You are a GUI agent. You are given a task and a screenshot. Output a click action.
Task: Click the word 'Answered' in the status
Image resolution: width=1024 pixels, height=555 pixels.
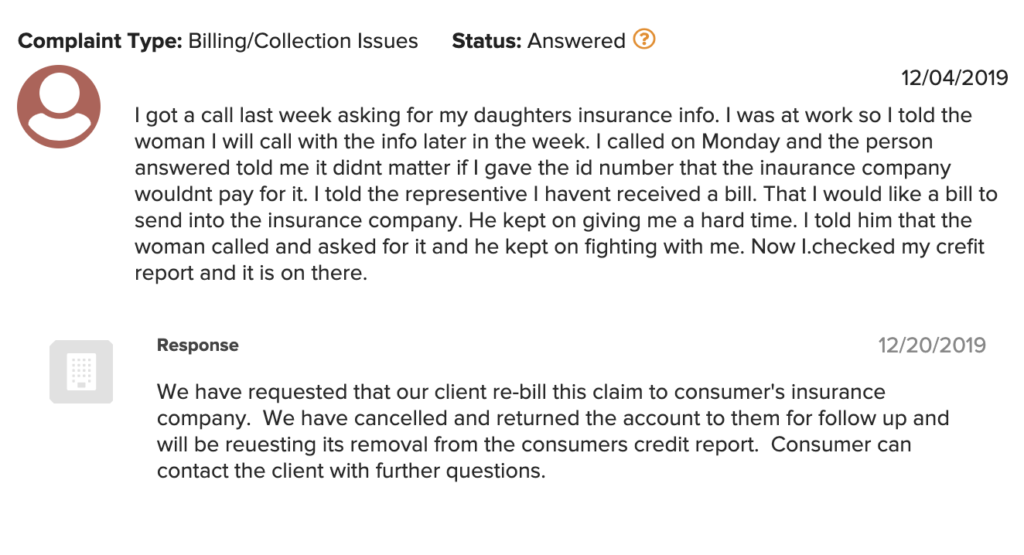pos(576,41)
